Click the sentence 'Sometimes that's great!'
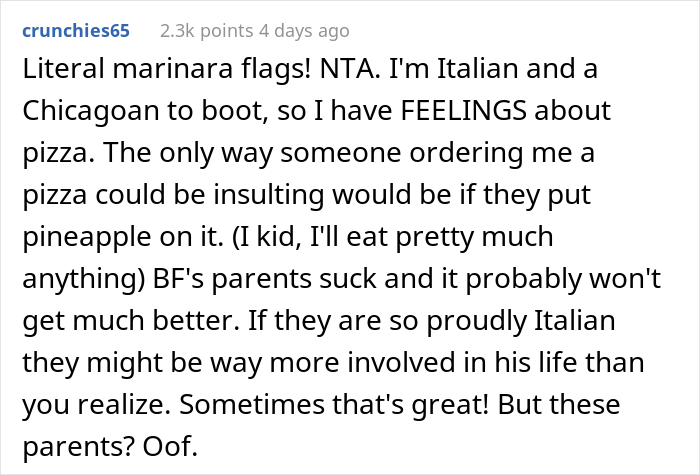The image size is (700, 475). coord(334,404)
